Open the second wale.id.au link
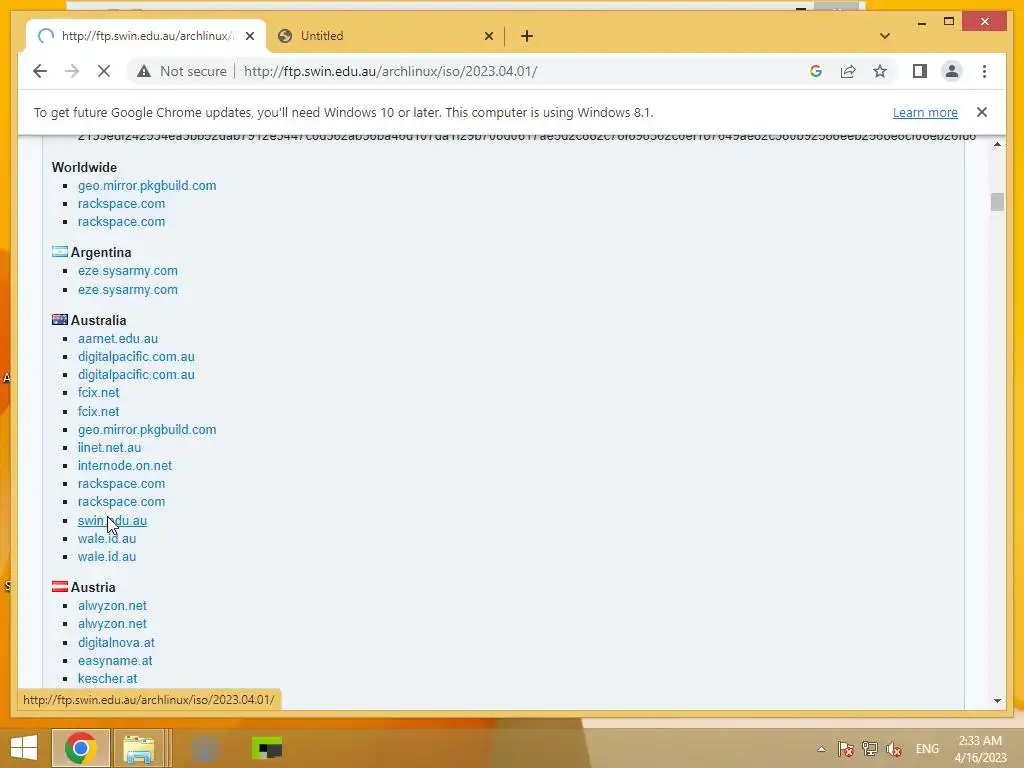 tap(107, 556)
